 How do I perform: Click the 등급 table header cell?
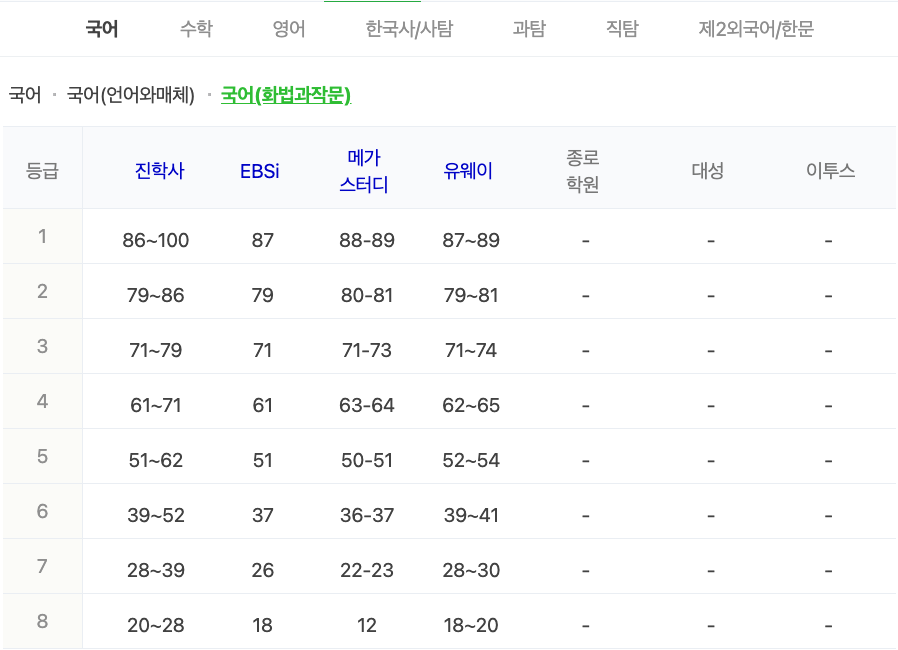[42, 167]
